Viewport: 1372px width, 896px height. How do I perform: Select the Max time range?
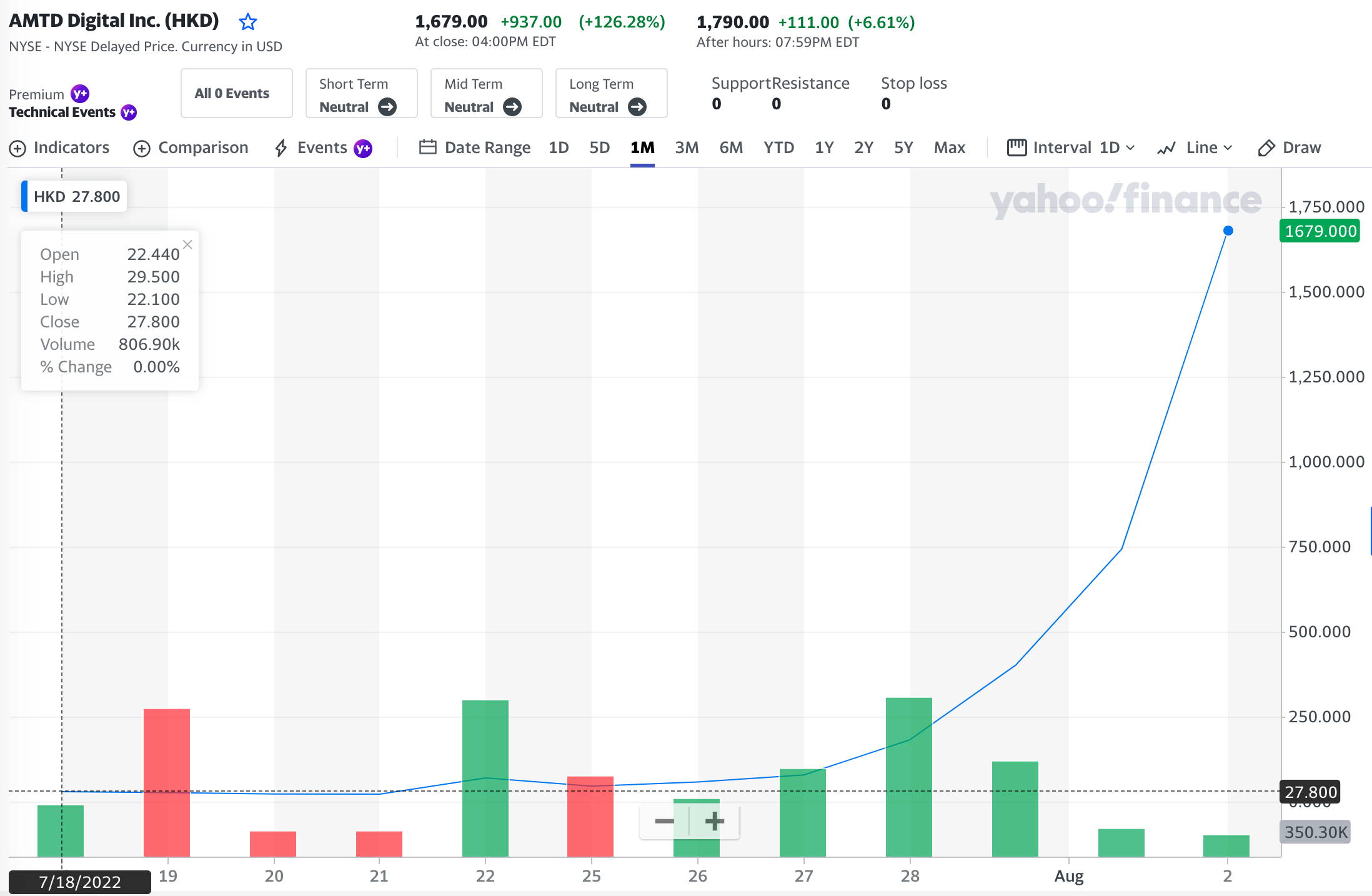click(949, 148)
